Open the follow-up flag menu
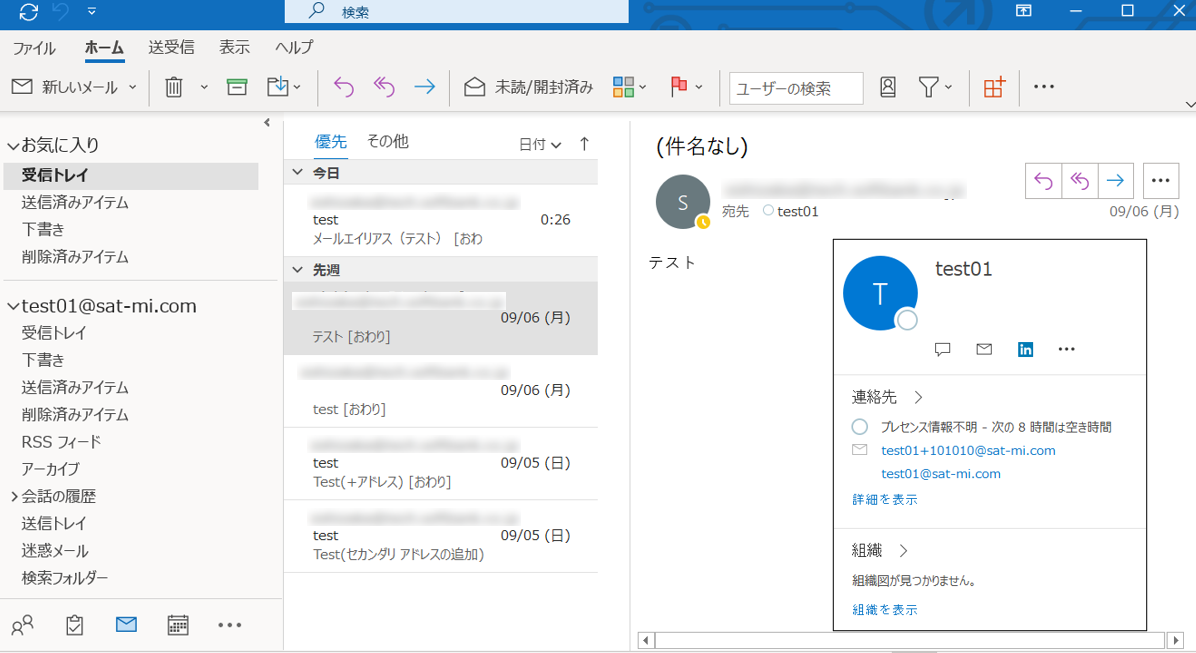The image size is (1196, 653). 686,87
